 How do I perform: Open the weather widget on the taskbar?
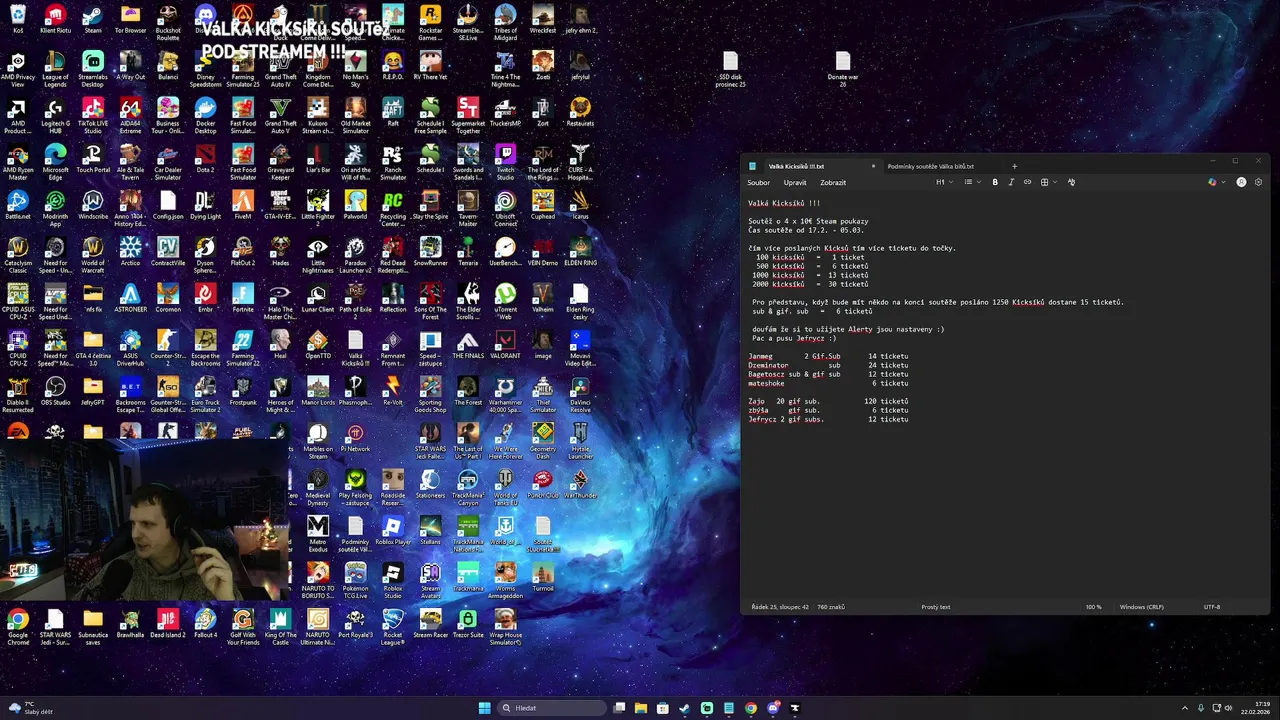[x=30, y=708]
